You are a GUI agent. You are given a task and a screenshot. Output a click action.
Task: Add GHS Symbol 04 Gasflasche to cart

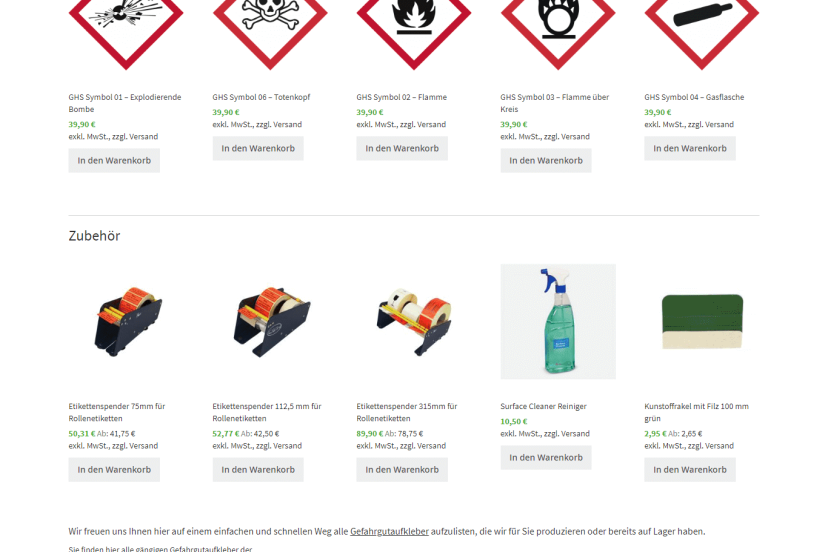(x=690, y=148)
